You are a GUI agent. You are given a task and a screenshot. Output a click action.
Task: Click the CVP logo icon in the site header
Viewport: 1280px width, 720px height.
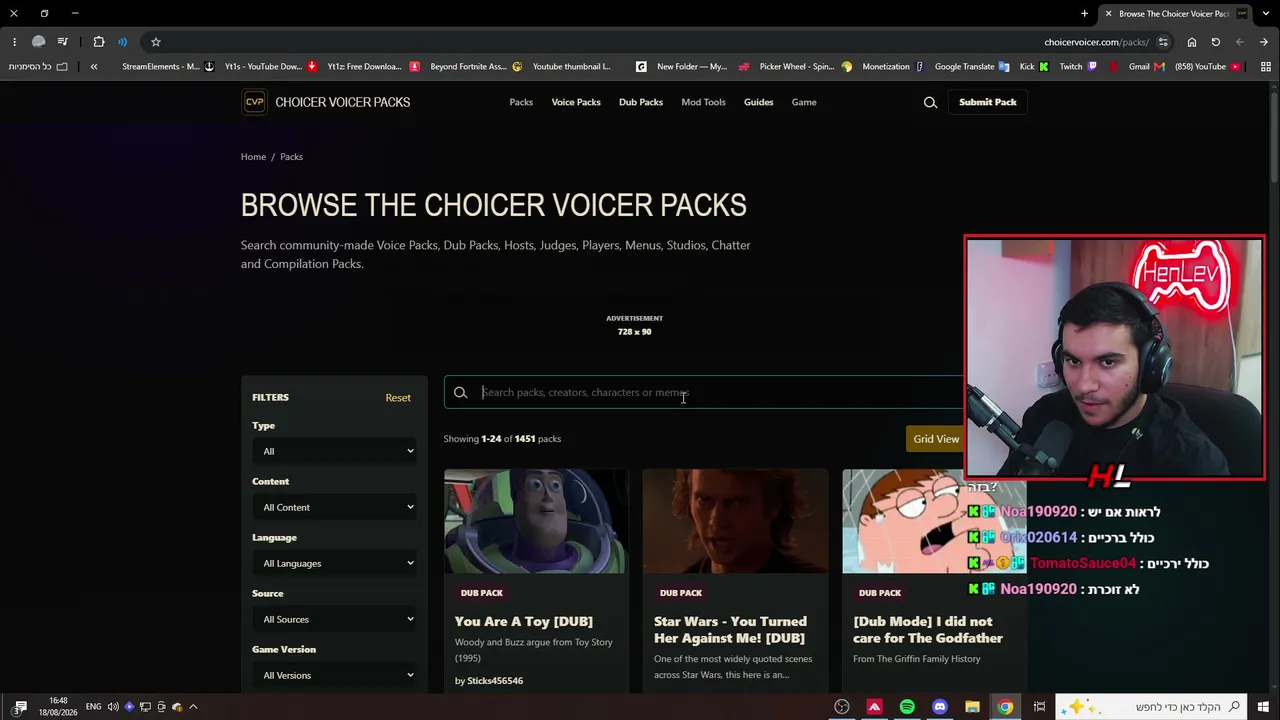pyautogui.click(x=254, y=102)
